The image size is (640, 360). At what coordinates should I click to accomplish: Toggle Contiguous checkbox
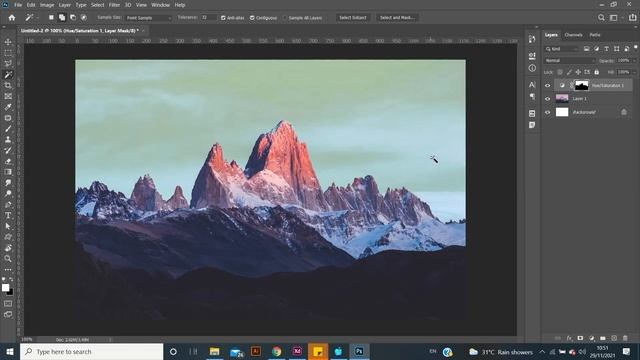252,18
